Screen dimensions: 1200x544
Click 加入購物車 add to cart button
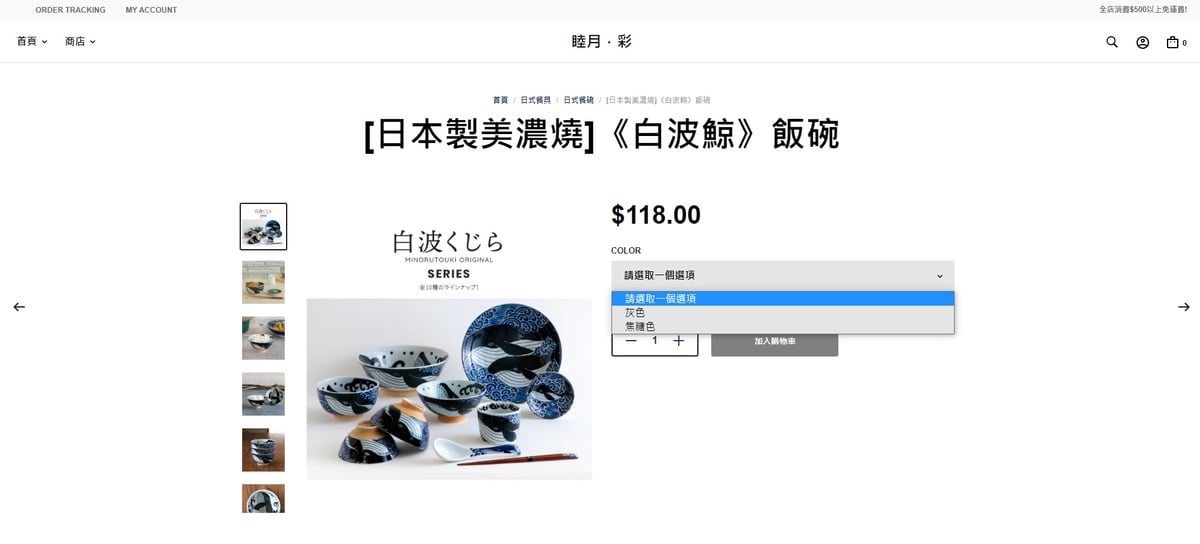tap(775, 341)
